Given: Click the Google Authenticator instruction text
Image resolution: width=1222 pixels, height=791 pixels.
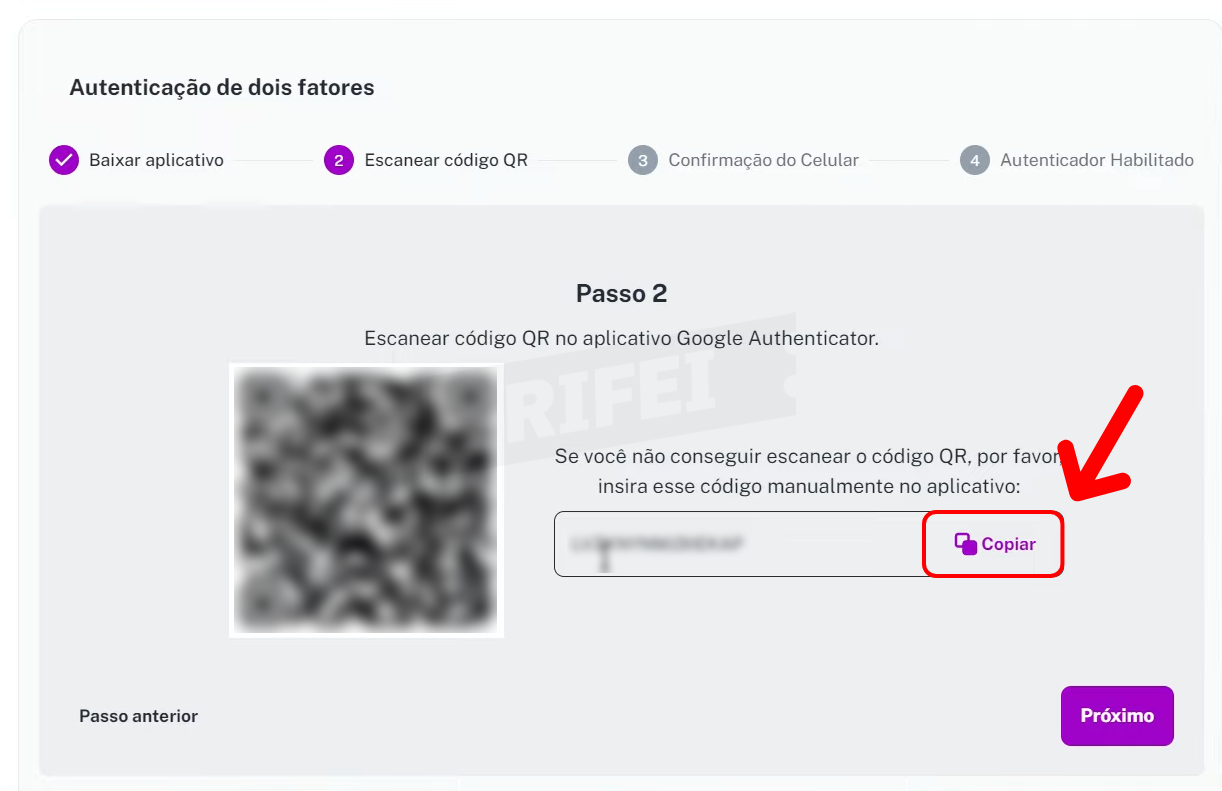Looking at the screenshot, I should (x=621, y=338).
